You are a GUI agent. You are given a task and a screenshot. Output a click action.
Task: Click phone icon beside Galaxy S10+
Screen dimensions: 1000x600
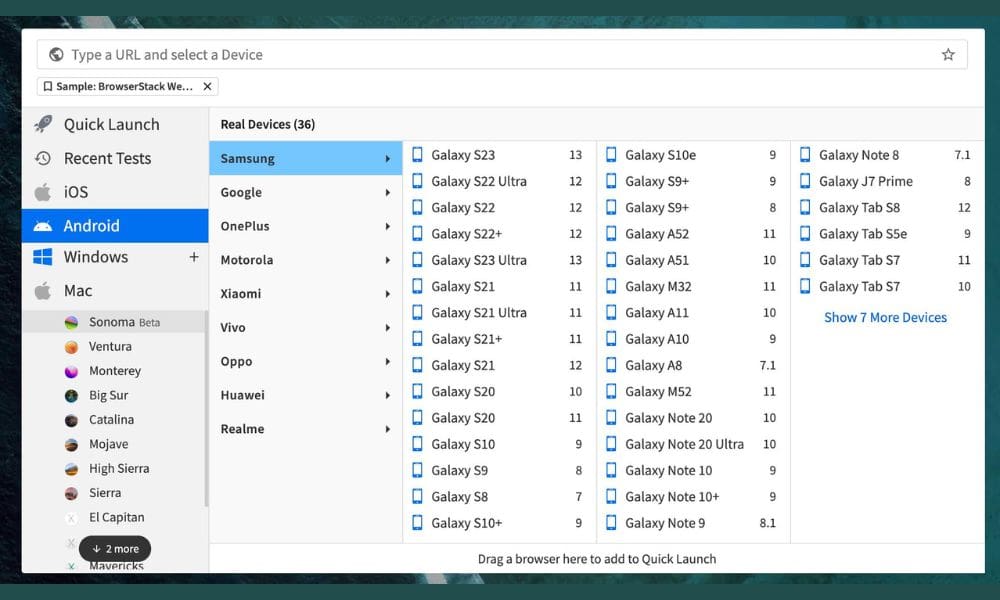(x=417, y=523)
